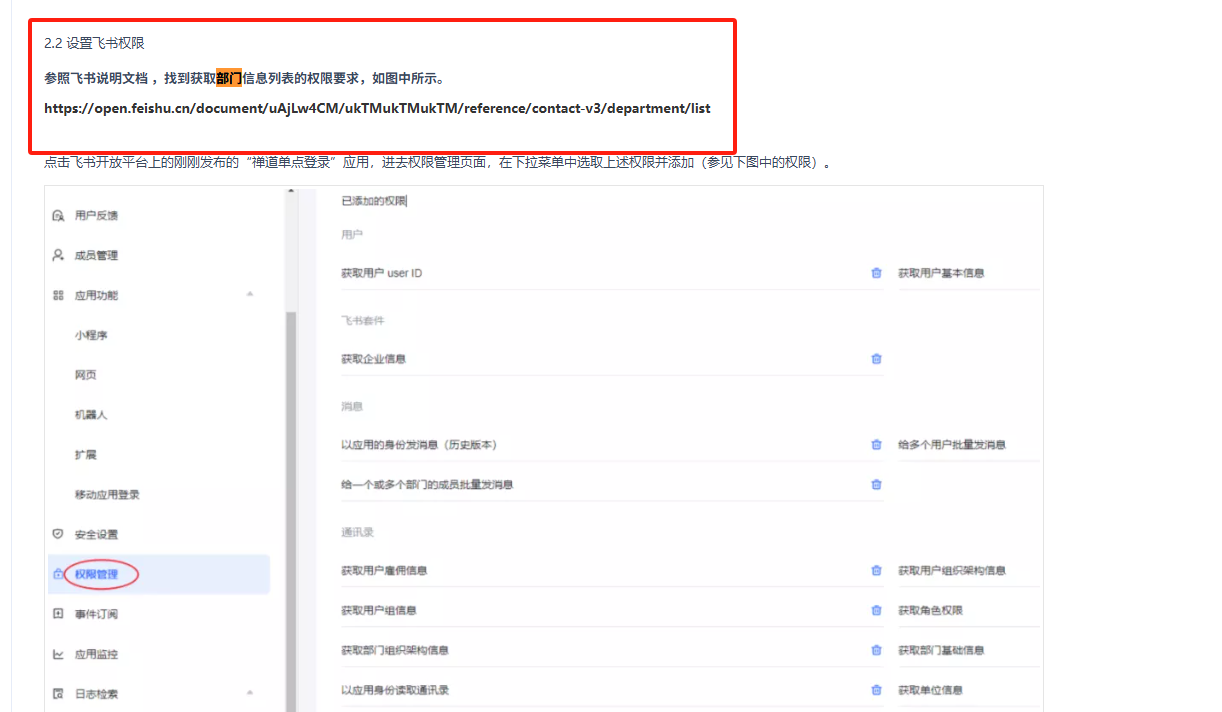The width and height of the screenshot is (1222, 712).
Task: Click trash icon beside 获取部门组织架构信息
Action: pos(876,650)
